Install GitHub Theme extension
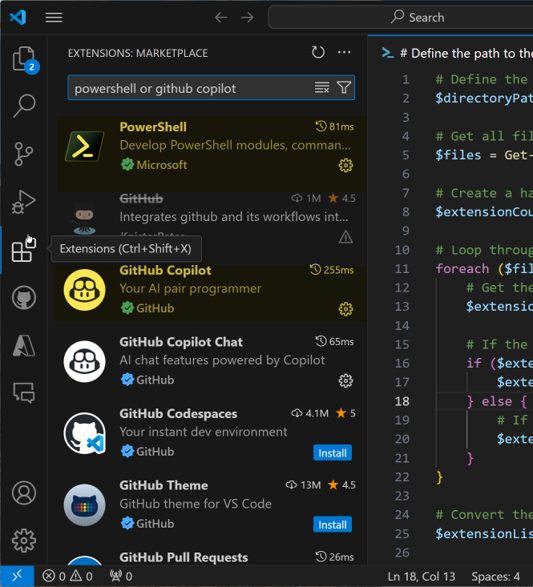 pyautogui.click(x=332, y=525)
